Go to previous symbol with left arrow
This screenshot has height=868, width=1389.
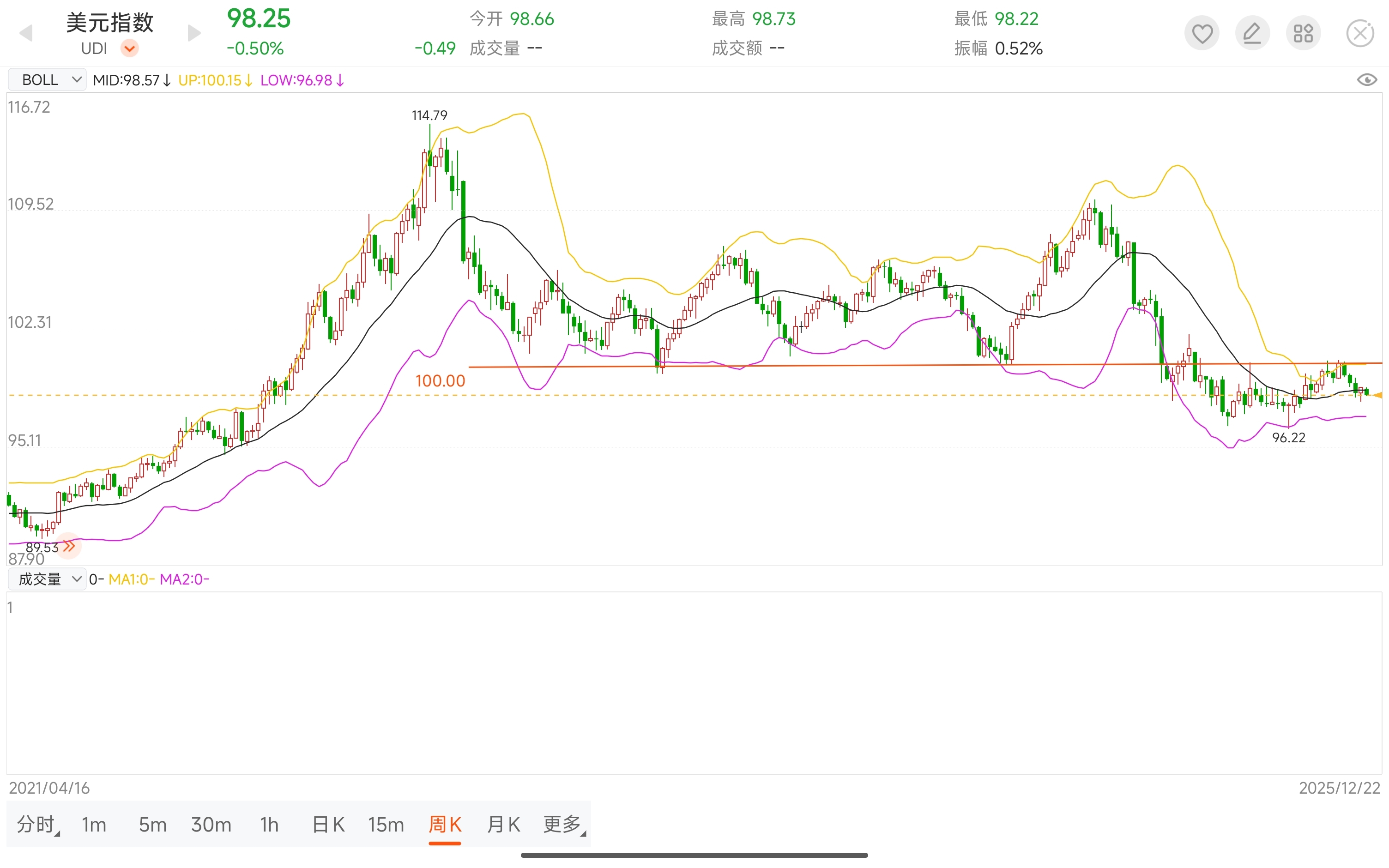[26, 33]
